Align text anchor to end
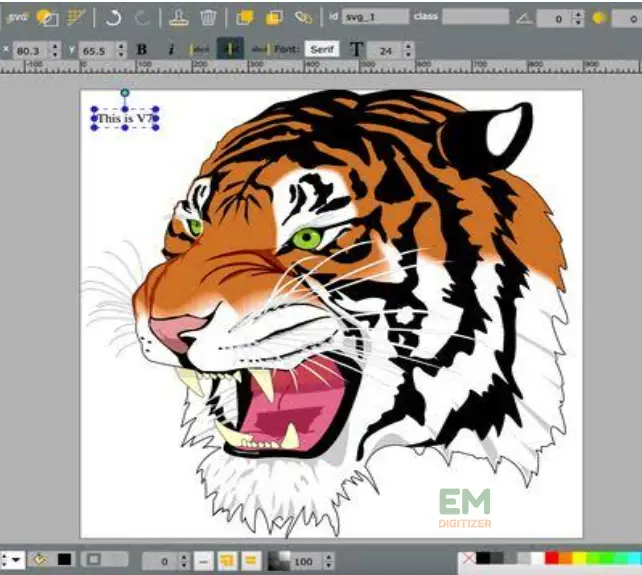Image resolution: width=642 pixels, height=575 pixels. click(261, 50)
